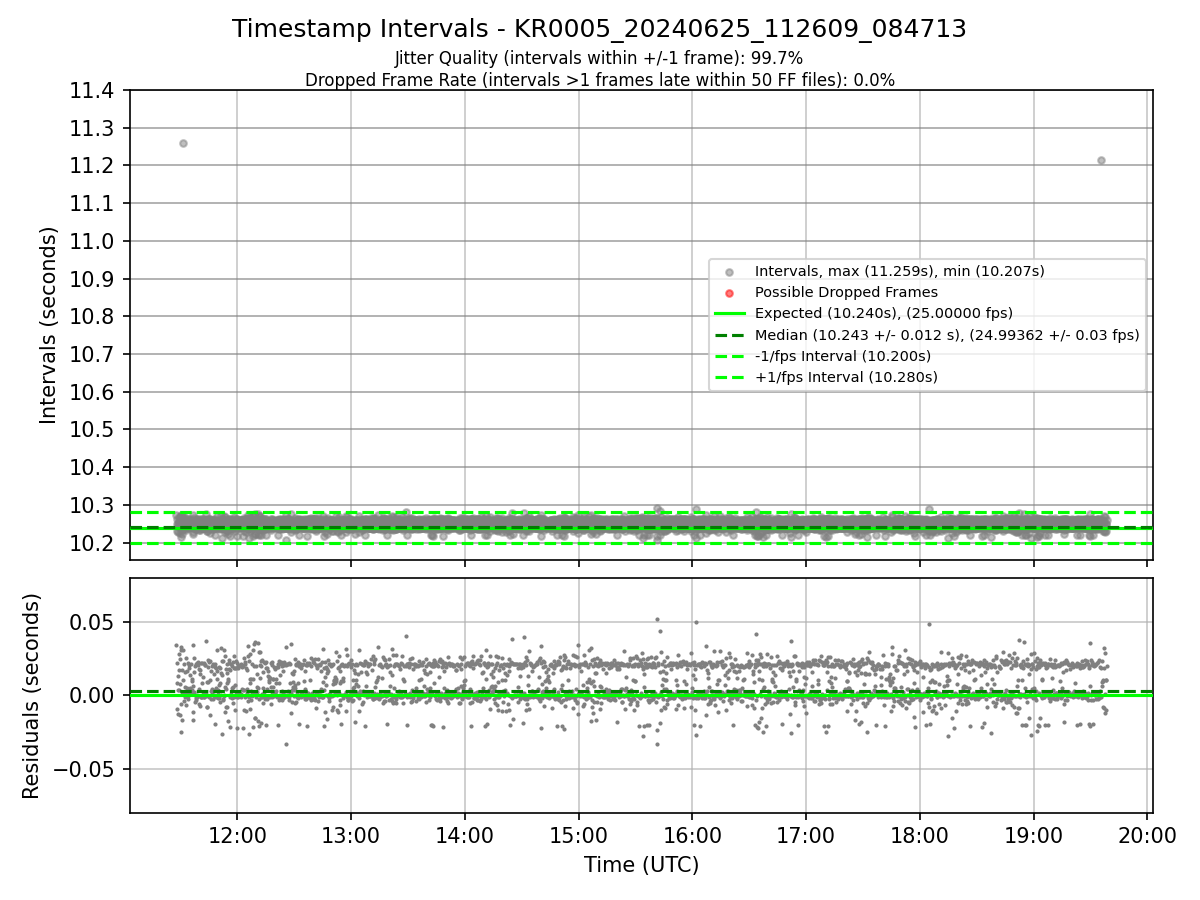The image size is (1200, 900).
Task: Select legend entry 'Possible Dropped Frames'
Action: pyautogui.click(x=846, y=292)
